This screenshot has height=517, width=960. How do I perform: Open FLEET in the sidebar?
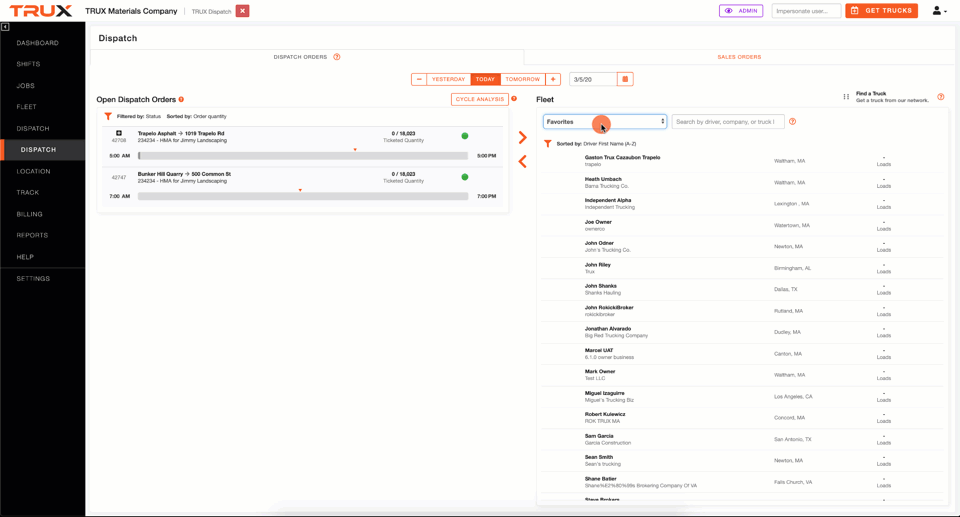tap(26, 107)
